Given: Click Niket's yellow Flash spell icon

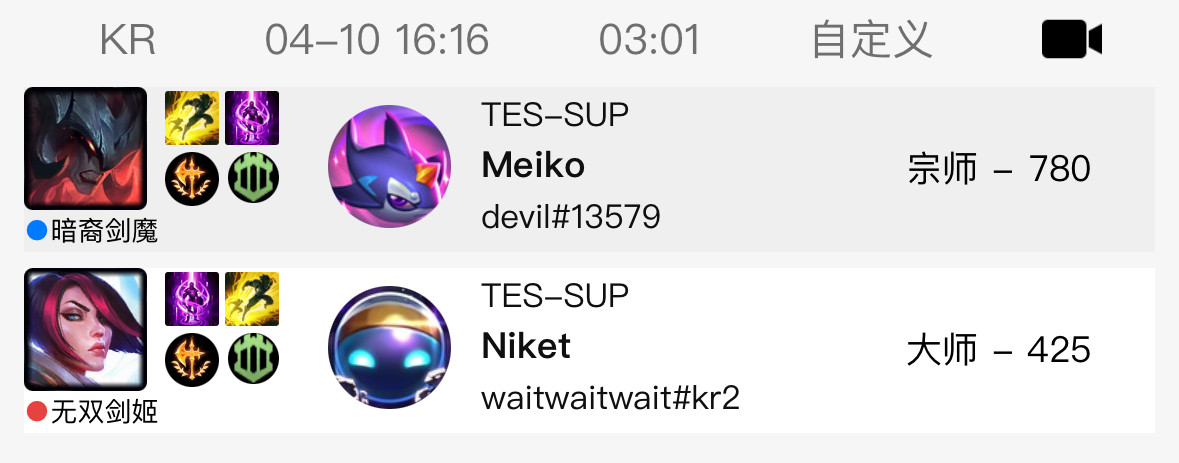Looking at the screenshot, I should 252,299.
